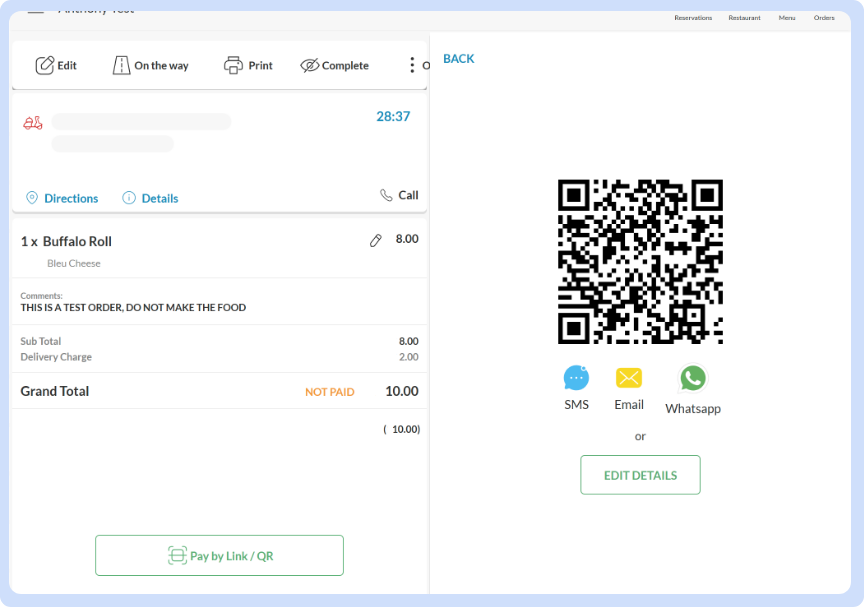Share payment link through Whatsapp icon

[x=693, y=378]
